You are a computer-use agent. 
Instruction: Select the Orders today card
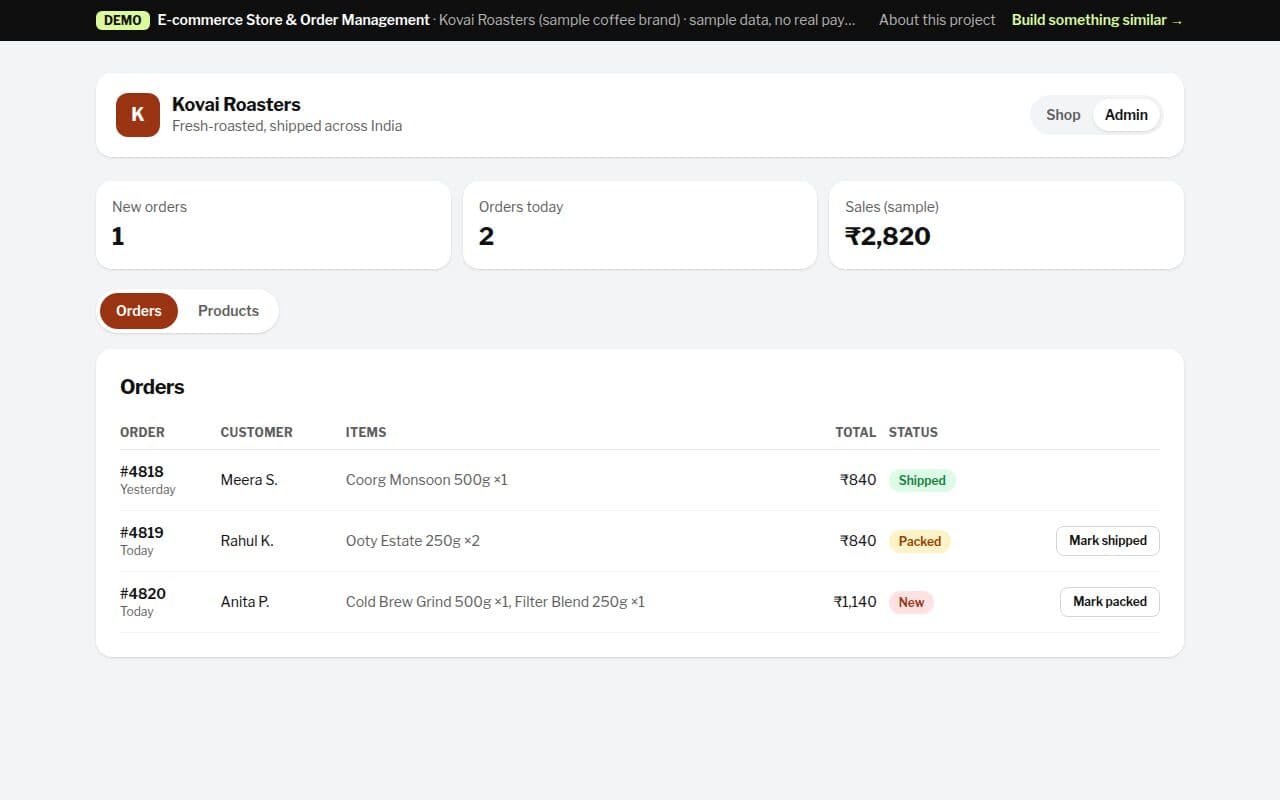click(x=640, y=225)
